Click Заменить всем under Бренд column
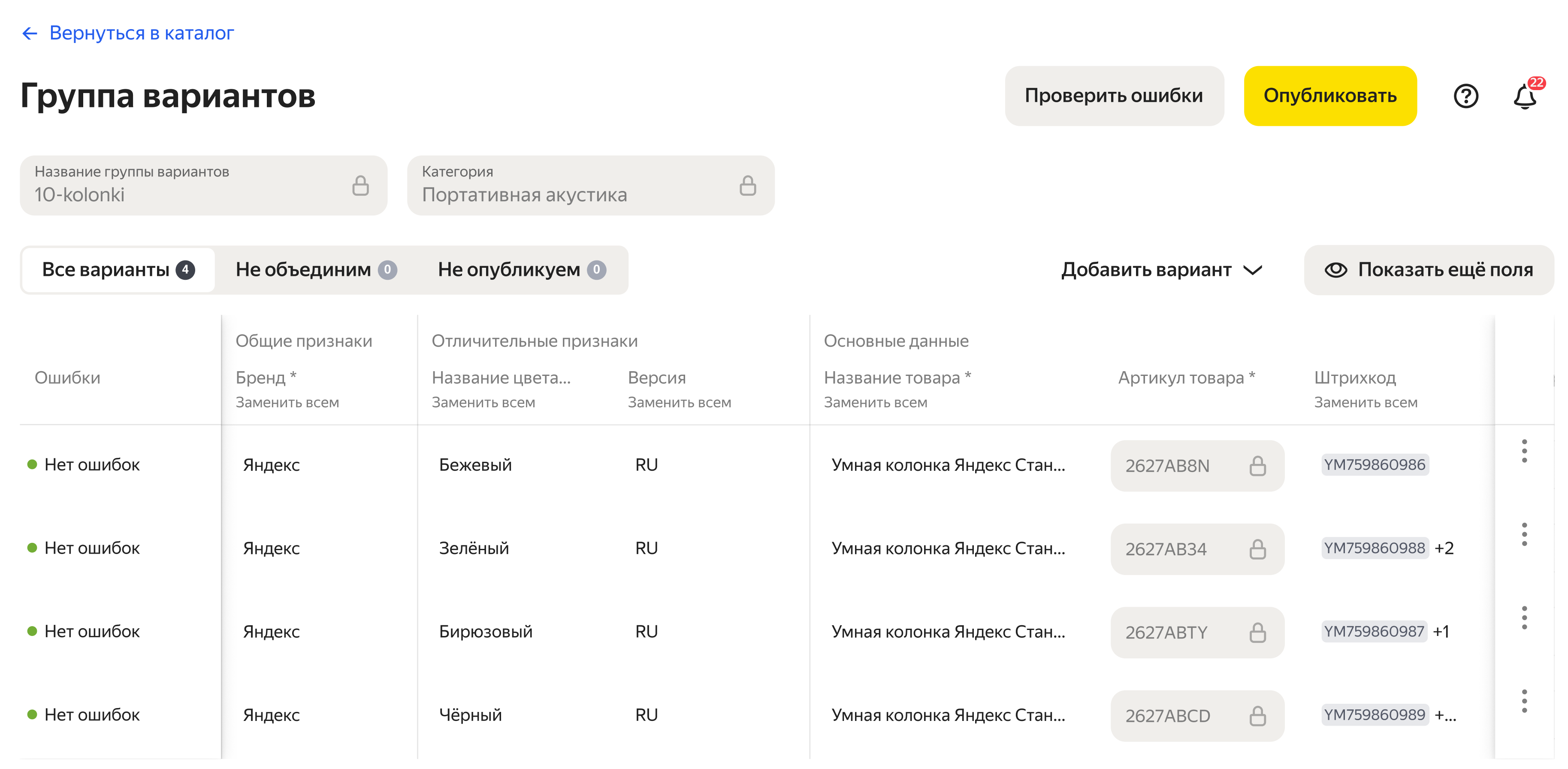 pyautogui.click(x=287, y=403)
